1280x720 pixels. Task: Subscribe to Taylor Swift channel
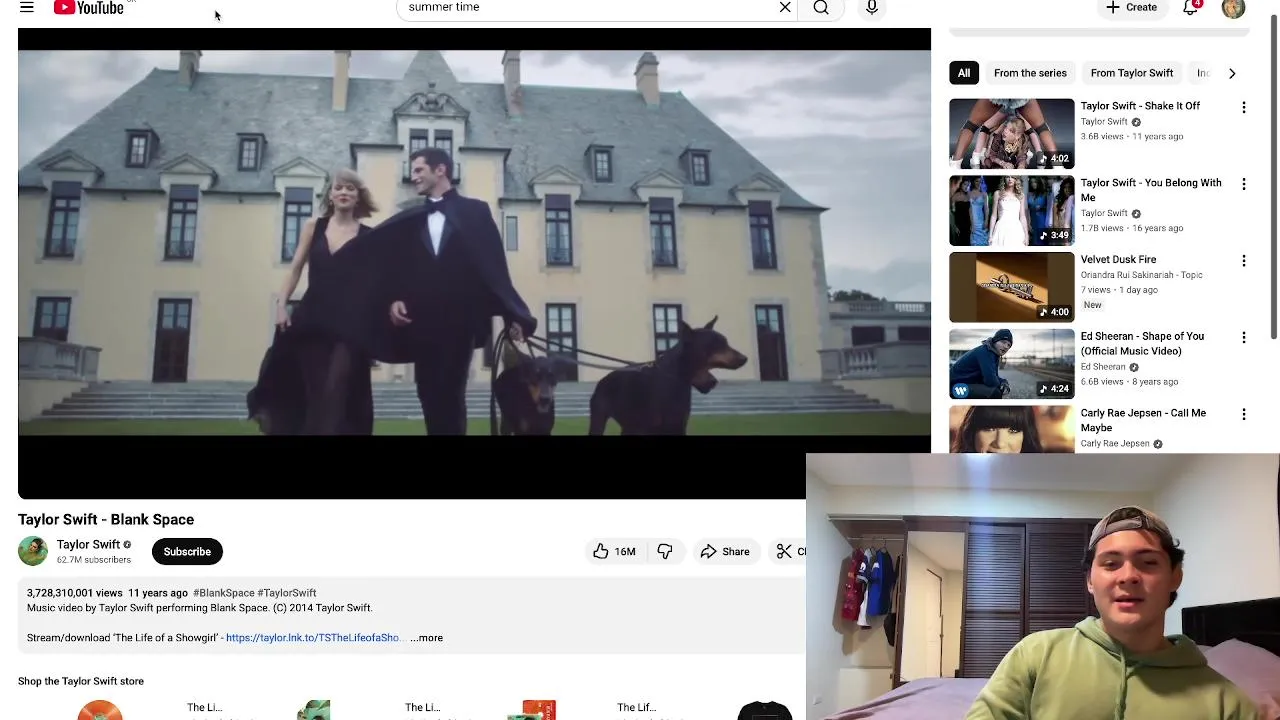click(187, 551)
